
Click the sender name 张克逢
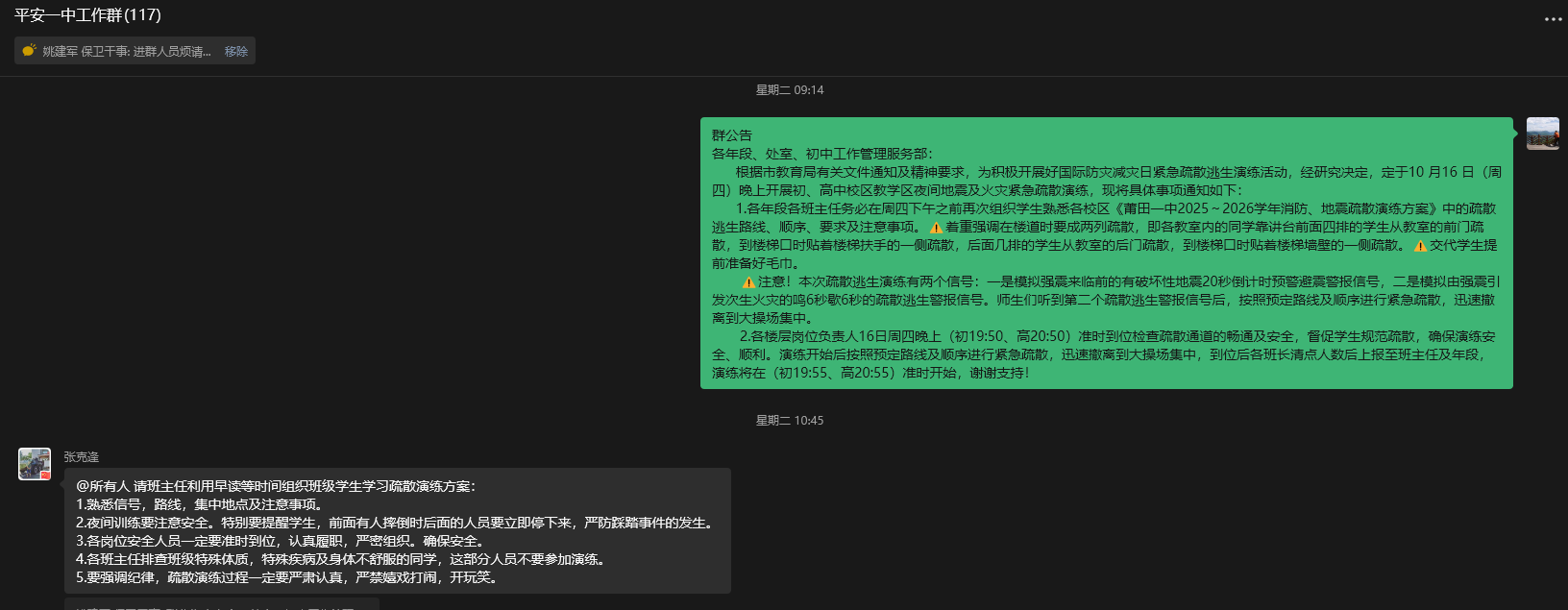(x=82, y=457)
